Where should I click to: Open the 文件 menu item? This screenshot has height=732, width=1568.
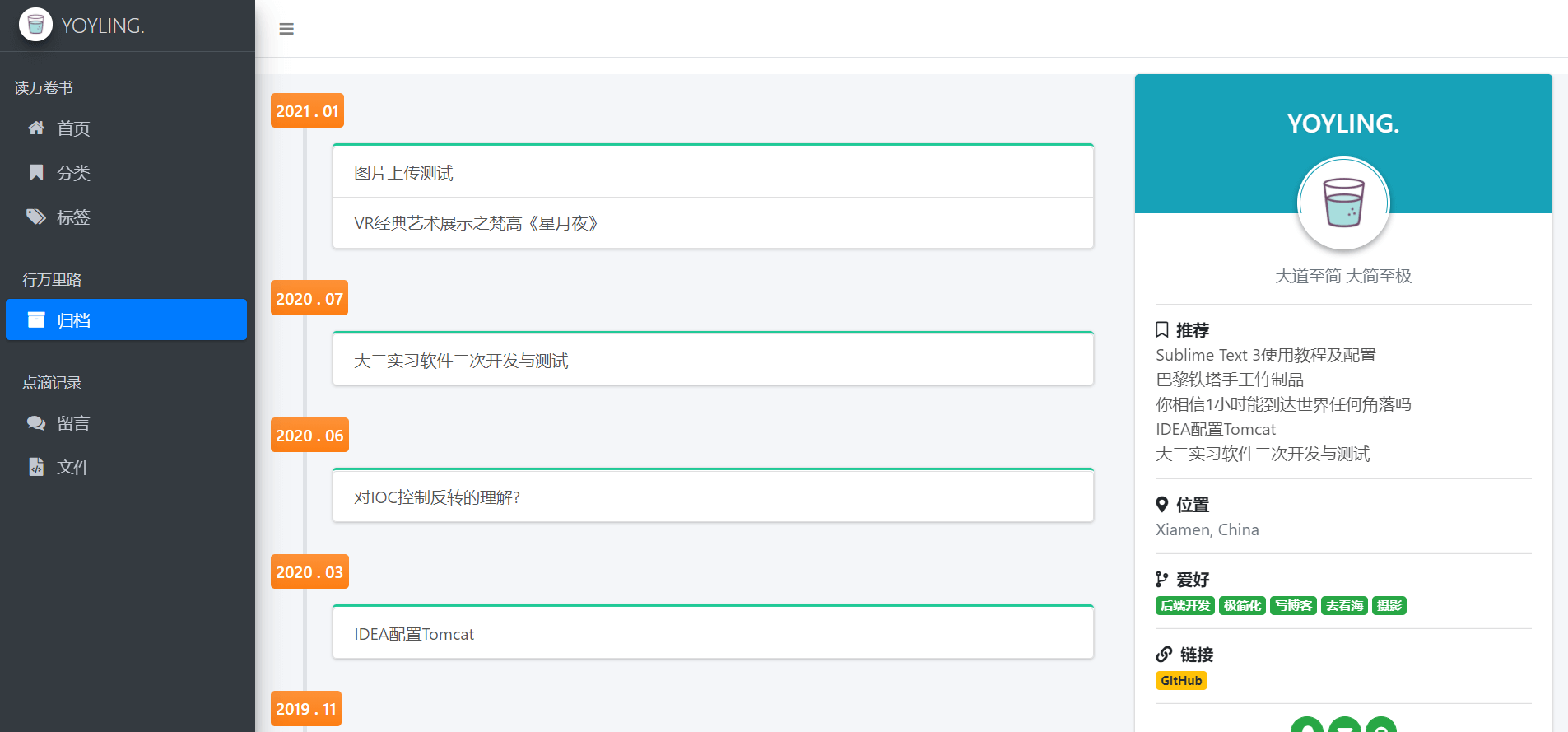point(126,467)
